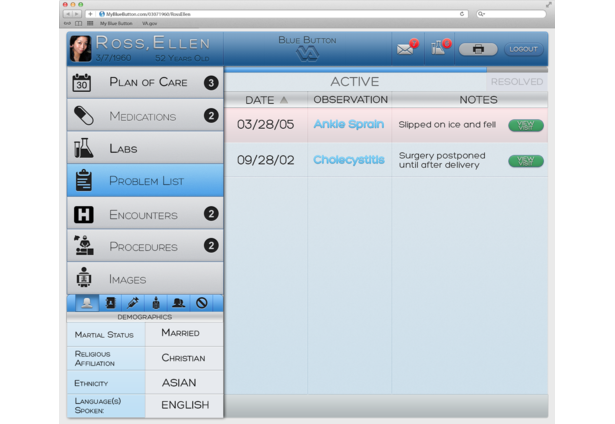Click the X-ray icon beside Images
This screenshot has height=424, width=615.
point(84,277)
